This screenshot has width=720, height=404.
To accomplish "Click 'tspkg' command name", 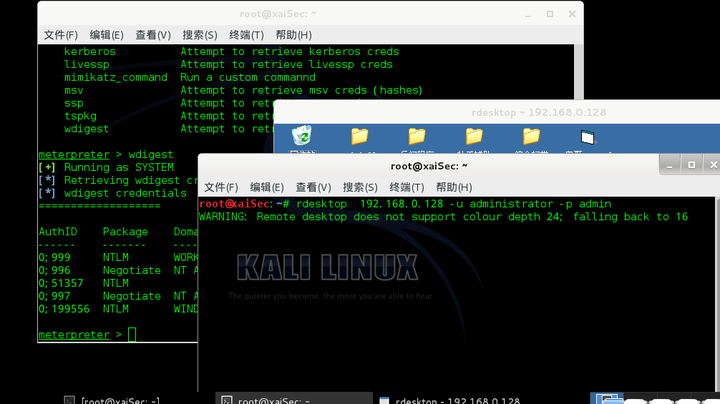I will coord(80,116).
